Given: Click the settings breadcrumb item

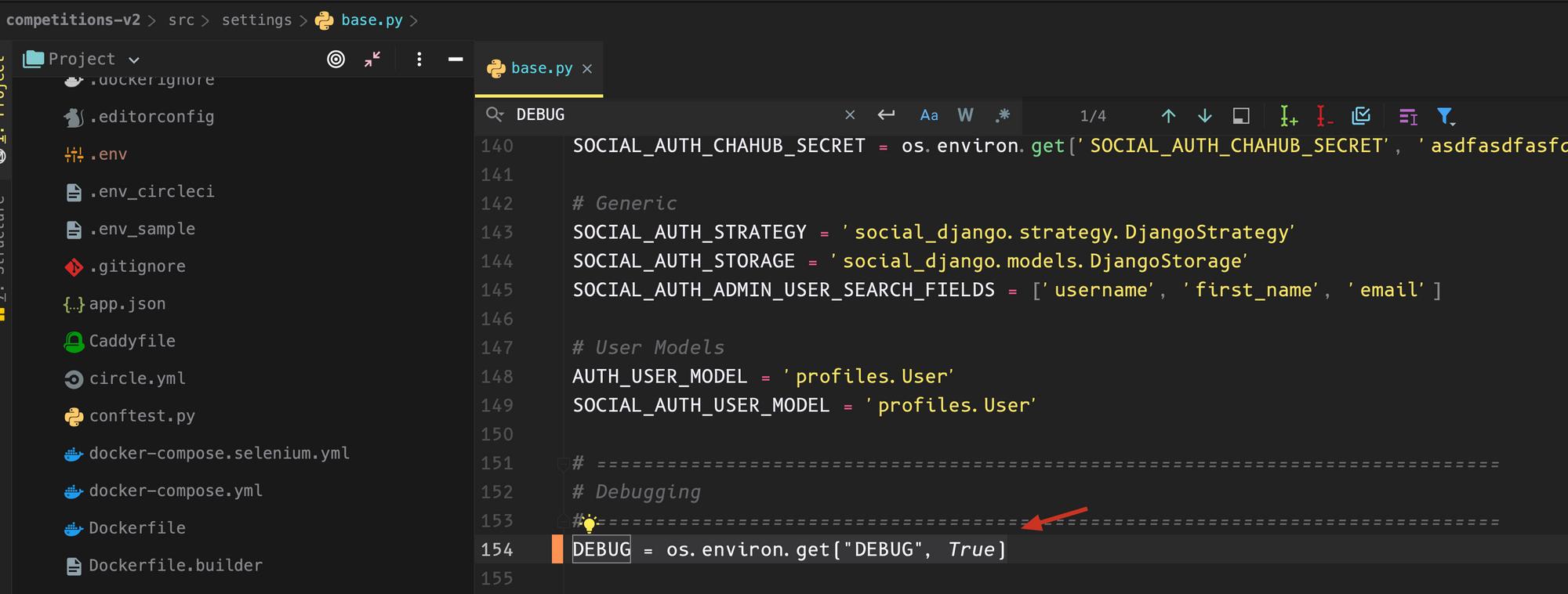Looking at the screenshot, I should (256, 20).
